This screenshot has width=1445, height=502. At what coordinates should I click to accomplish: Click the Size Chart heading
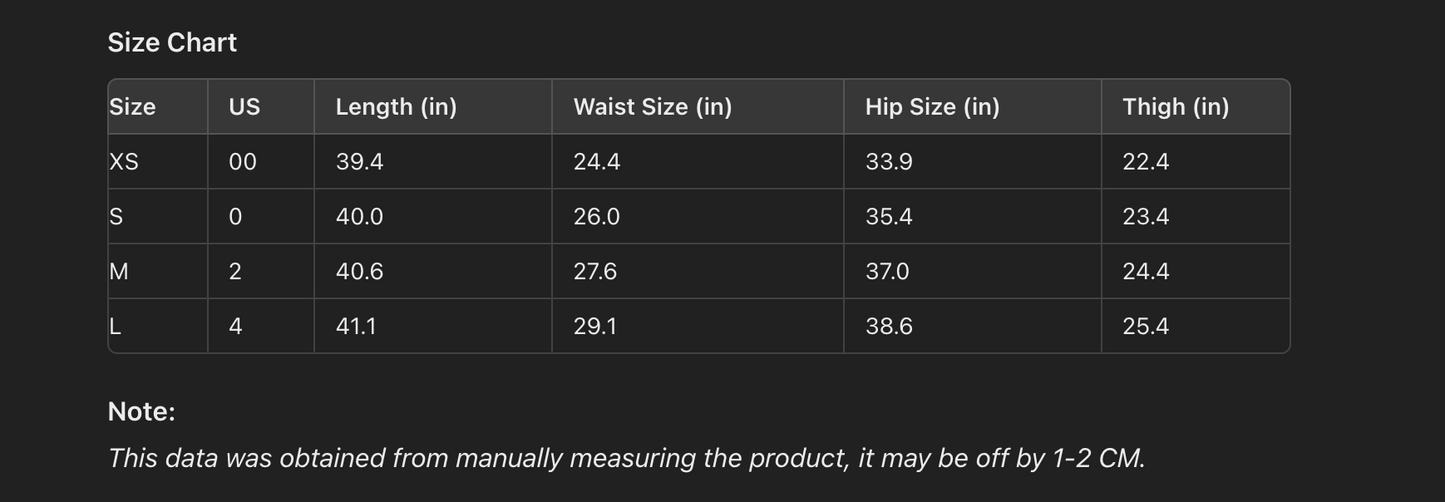[172, 43]
